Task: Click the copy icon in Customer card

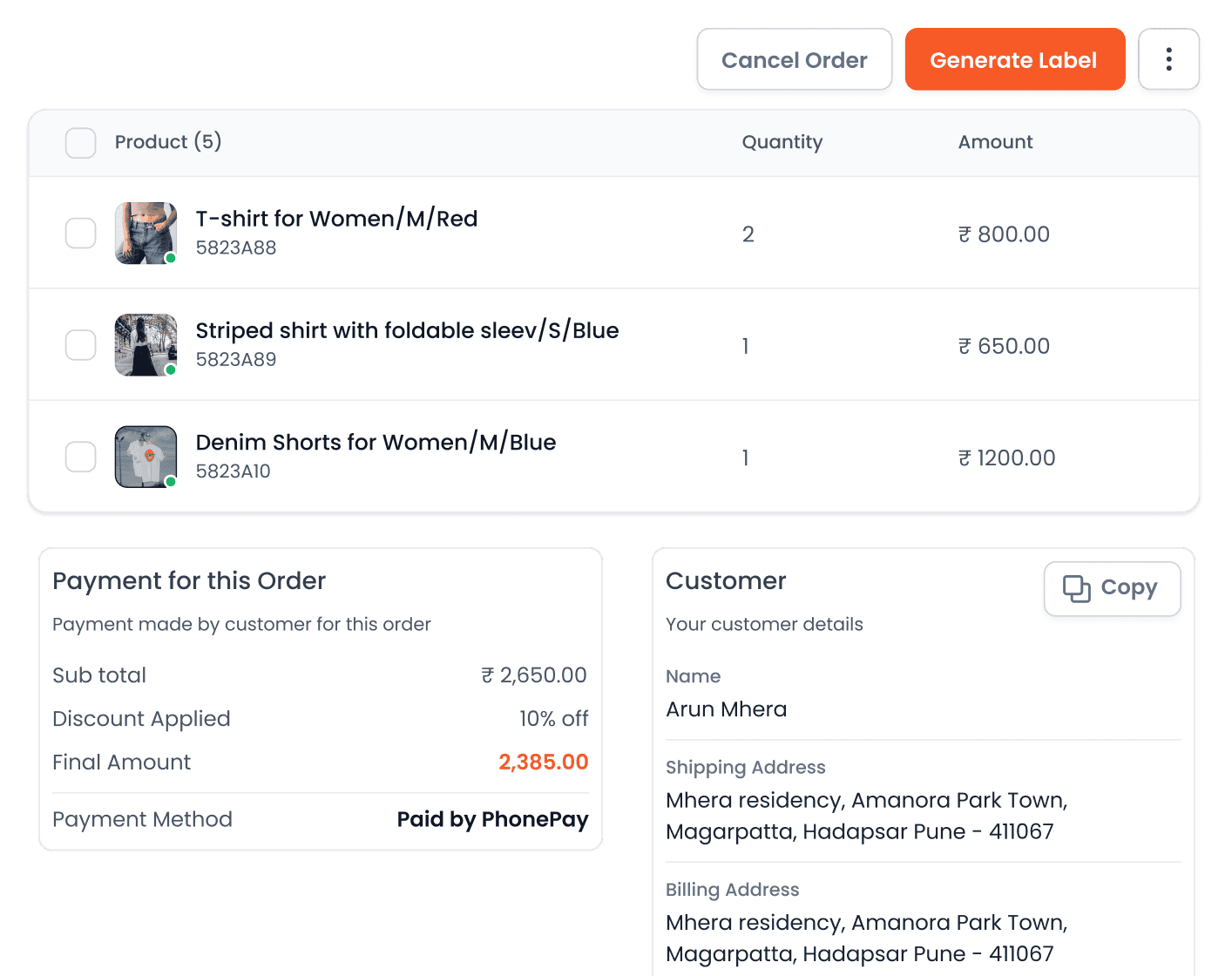Action: tap(1076, 589)
